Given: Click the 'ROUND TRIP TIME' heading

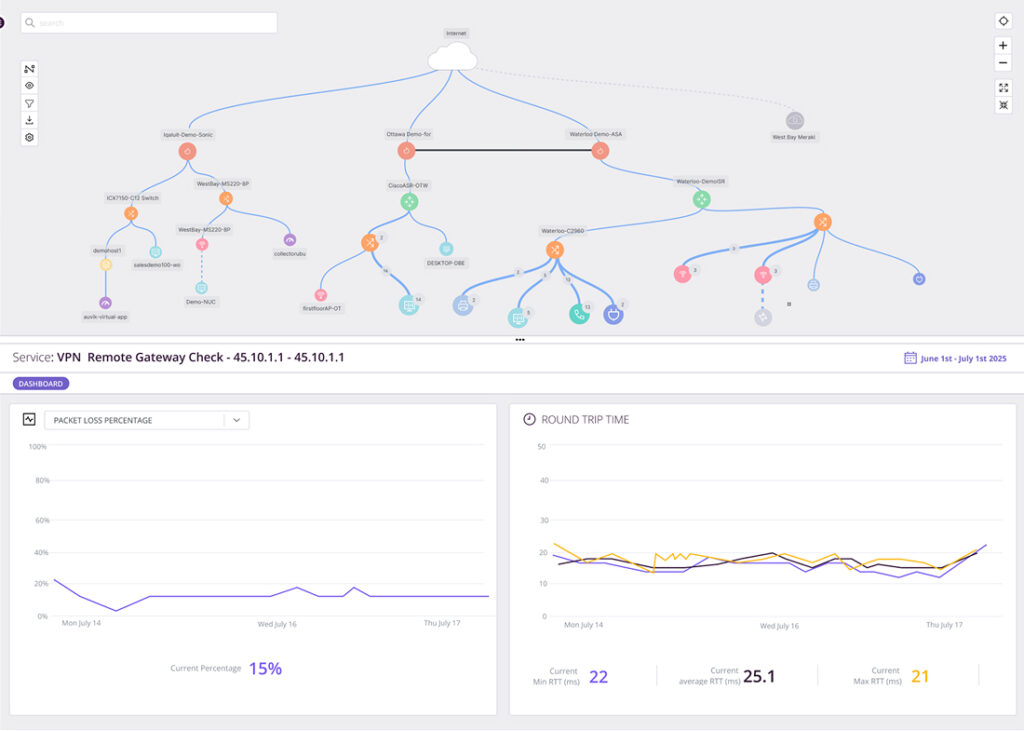Looking at the screenshot, I should pyautogui.click(x=585, y=420).
